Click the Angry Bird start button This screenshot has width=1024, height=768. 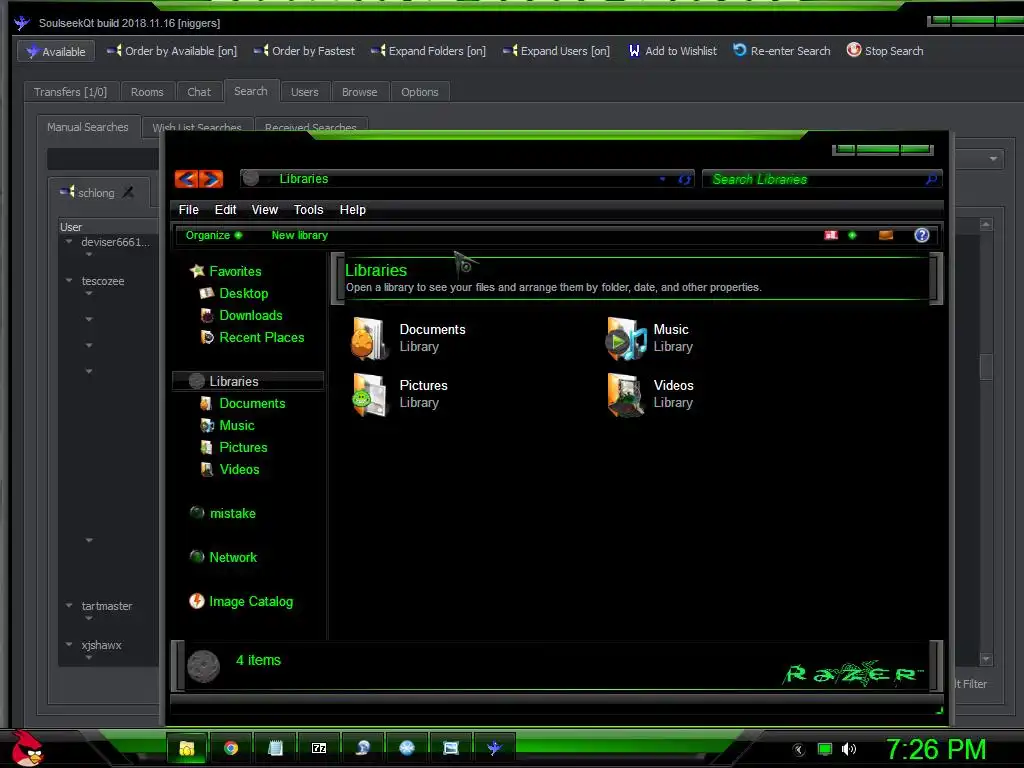pyautogui.click(x=27, y=748)
